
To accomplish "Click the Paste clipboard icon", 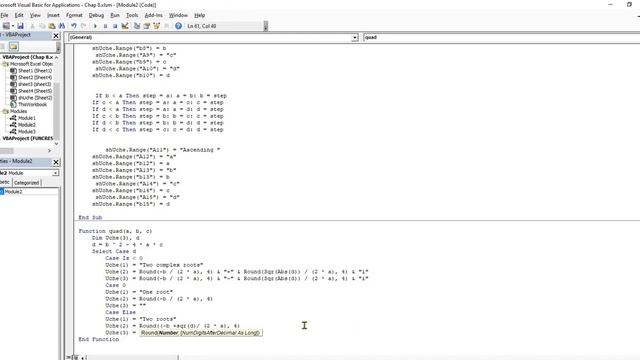I will (52, 26).
